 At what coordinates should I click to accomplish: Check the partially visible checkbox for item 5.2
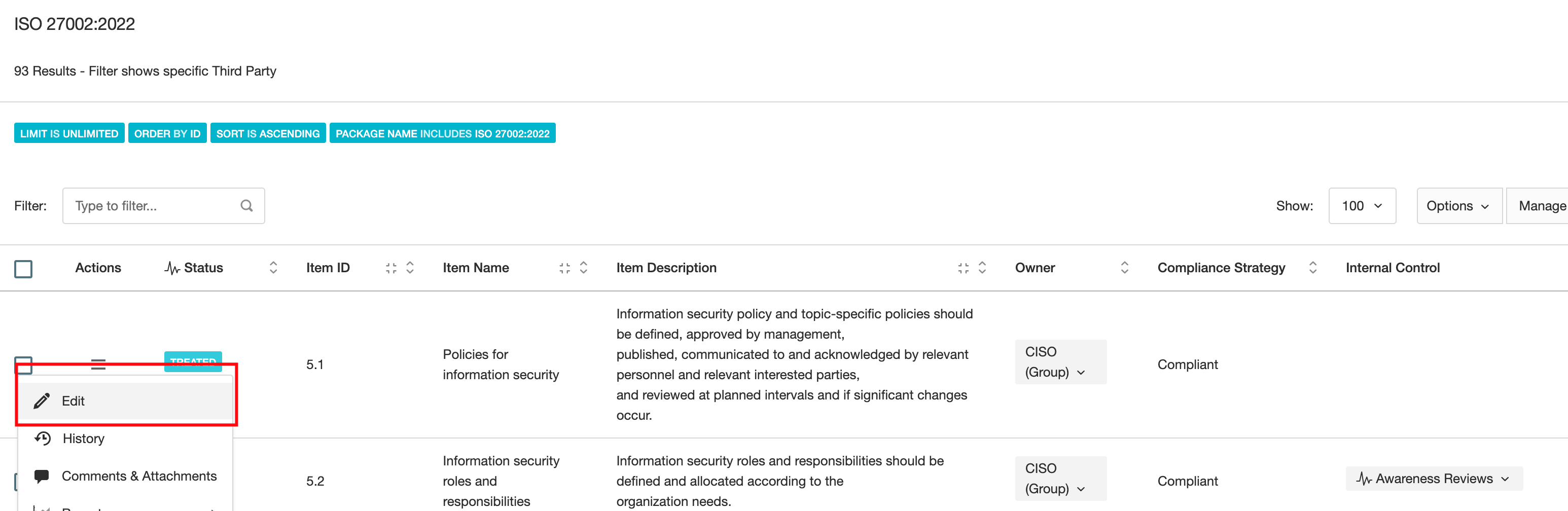point(18,481)
